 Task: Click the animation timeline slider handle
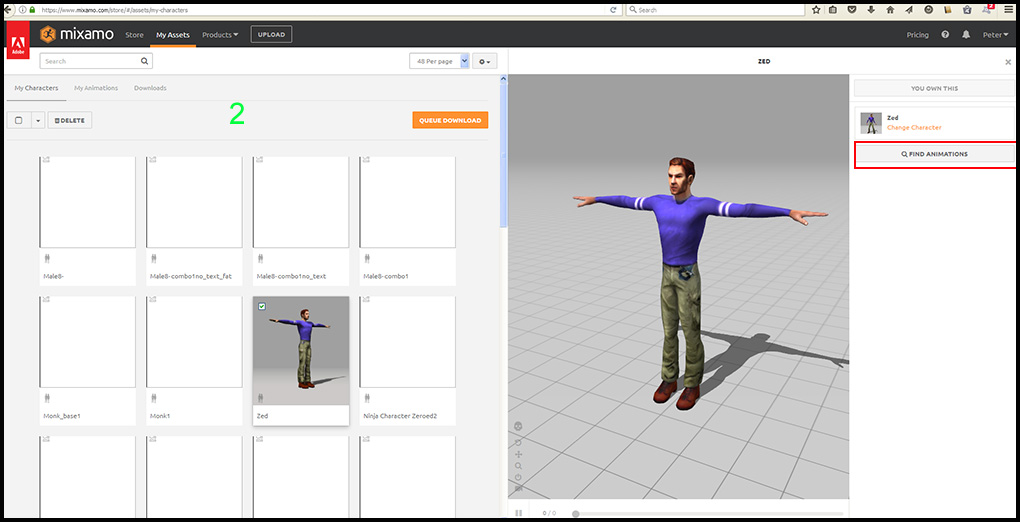(x=576, y=514)
